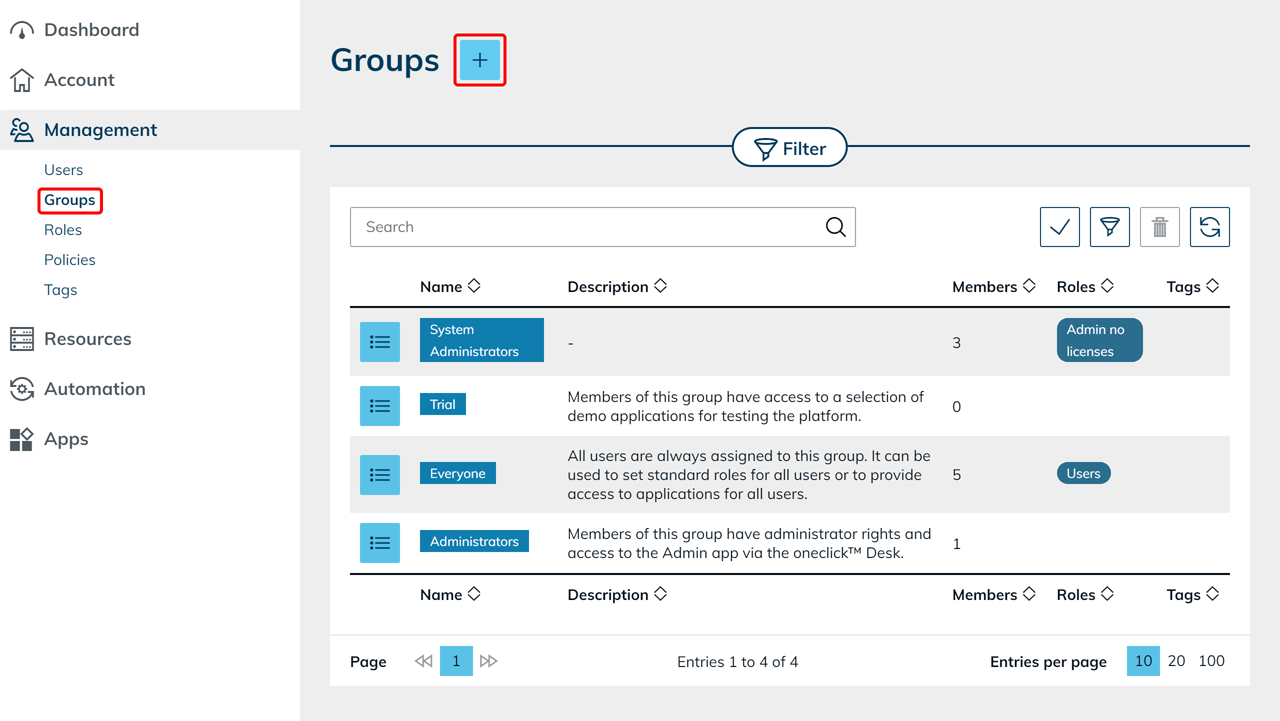Sort by Name in bottom header
Image resolution: width=1280 pixels, height=721 pixels.
[450, 594]
